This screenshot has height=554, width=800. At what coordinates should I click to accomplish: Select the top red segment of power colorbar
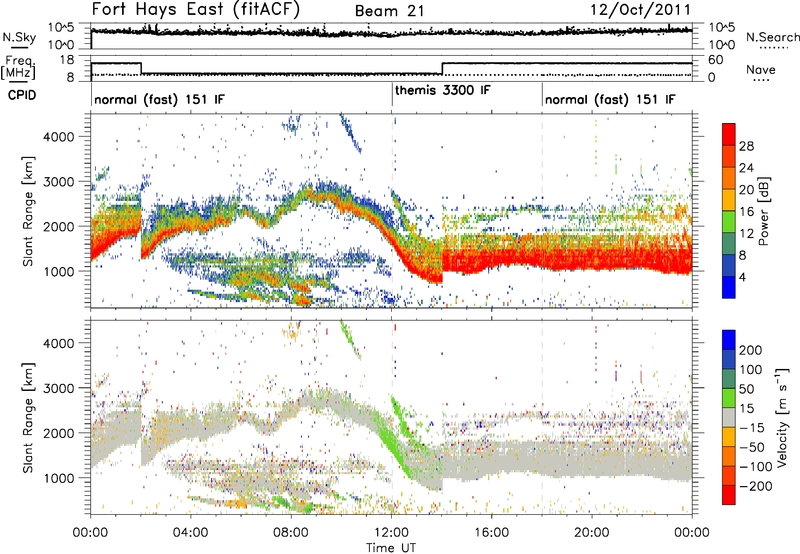point(729,134)
